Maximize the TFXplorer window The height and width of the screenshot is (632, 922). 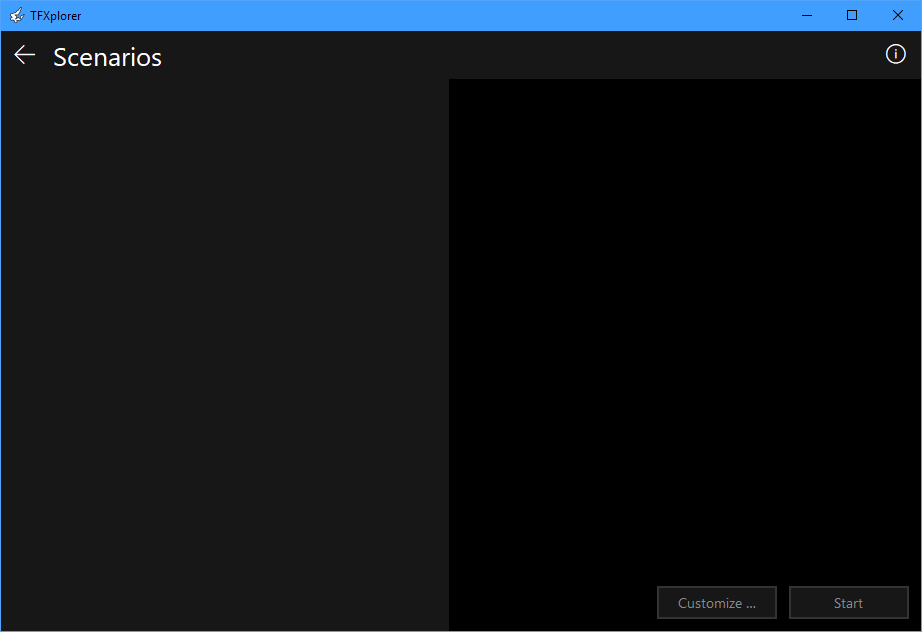[x=852, y=15]
